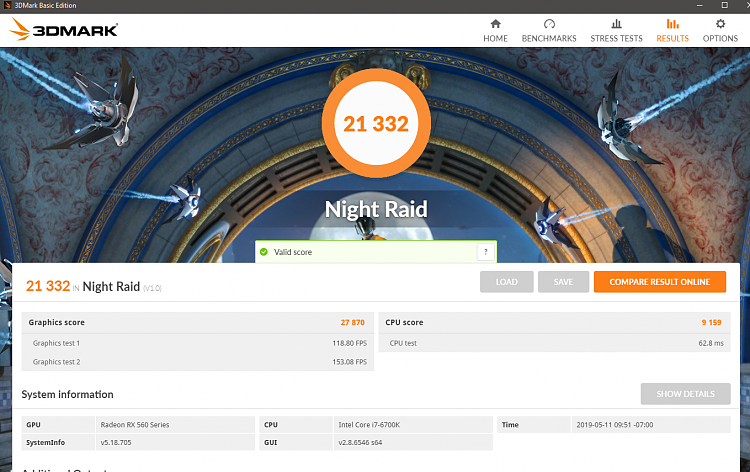Click the GUI label cell
750x472 pixels.
click(x=296, y=442)
